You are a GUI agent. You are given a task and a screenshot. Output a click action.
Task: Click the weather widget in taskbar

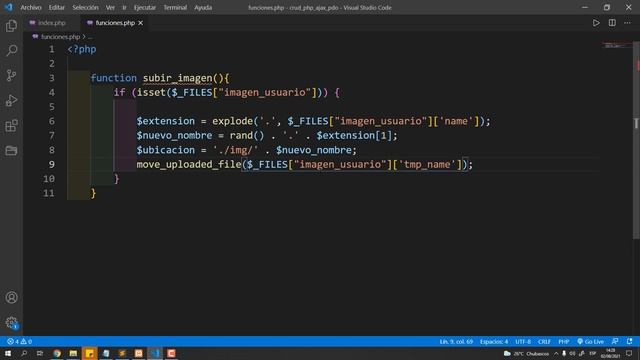[x=526, y=353]
